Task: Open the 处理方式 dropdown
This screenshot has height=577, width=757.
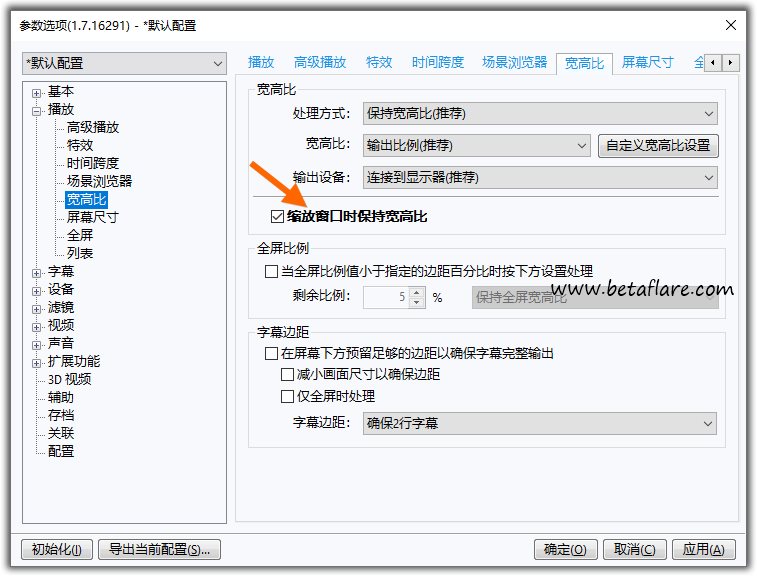Action: [x=540, y=114]
